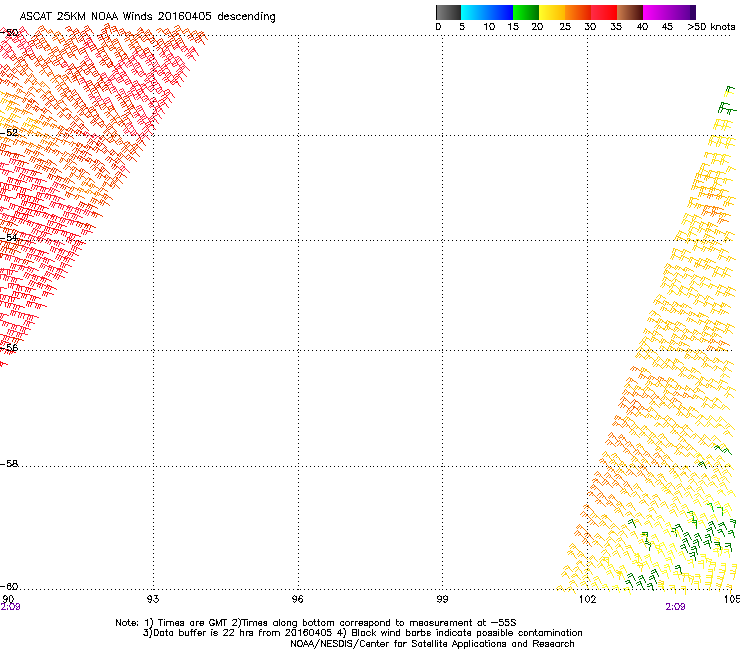740x650 pixels.
Task: Click the longitude label 93
Action: point(153,599)
